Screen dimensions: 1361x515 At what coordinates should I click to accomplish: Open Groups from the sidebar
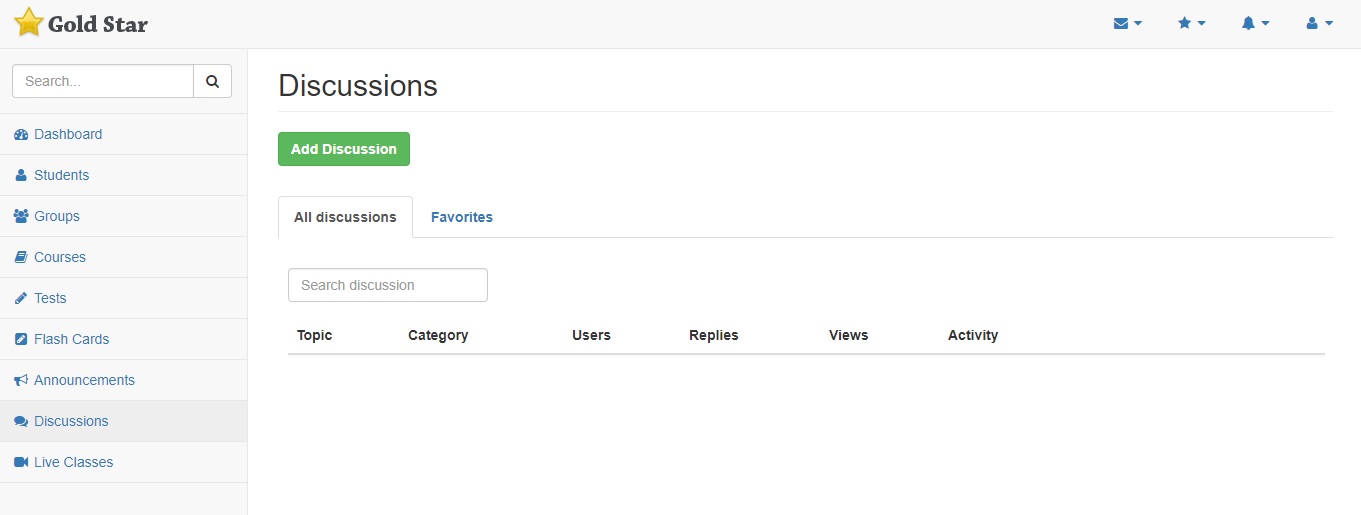[x=56, y=216]
